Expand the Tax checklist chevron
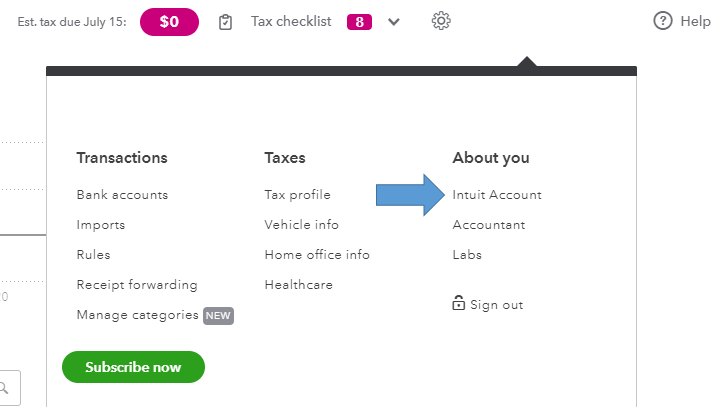The image size is (720, 407). tap(393, 22)
